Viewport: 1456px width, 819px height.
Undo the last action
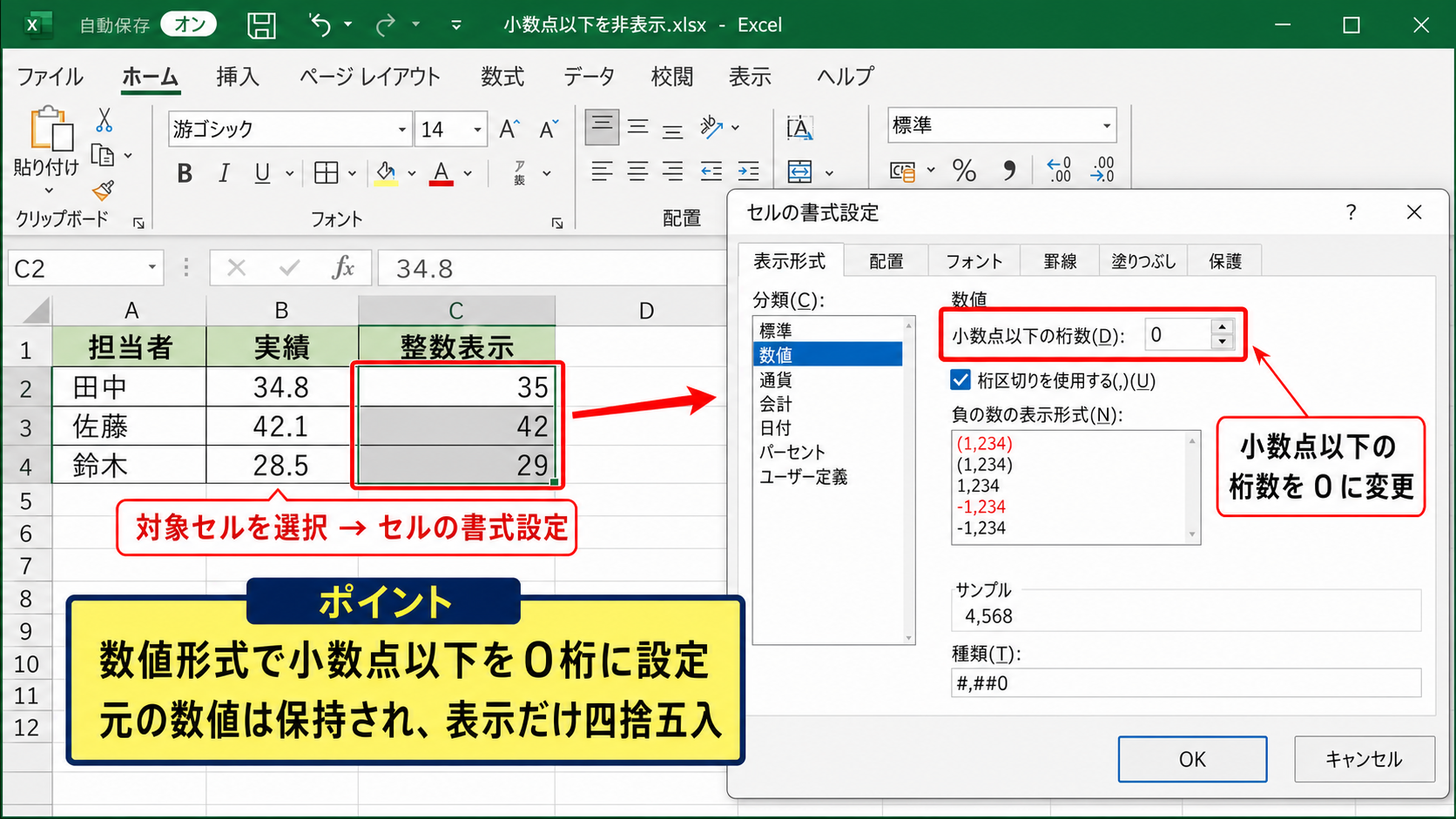pos(320,25)
